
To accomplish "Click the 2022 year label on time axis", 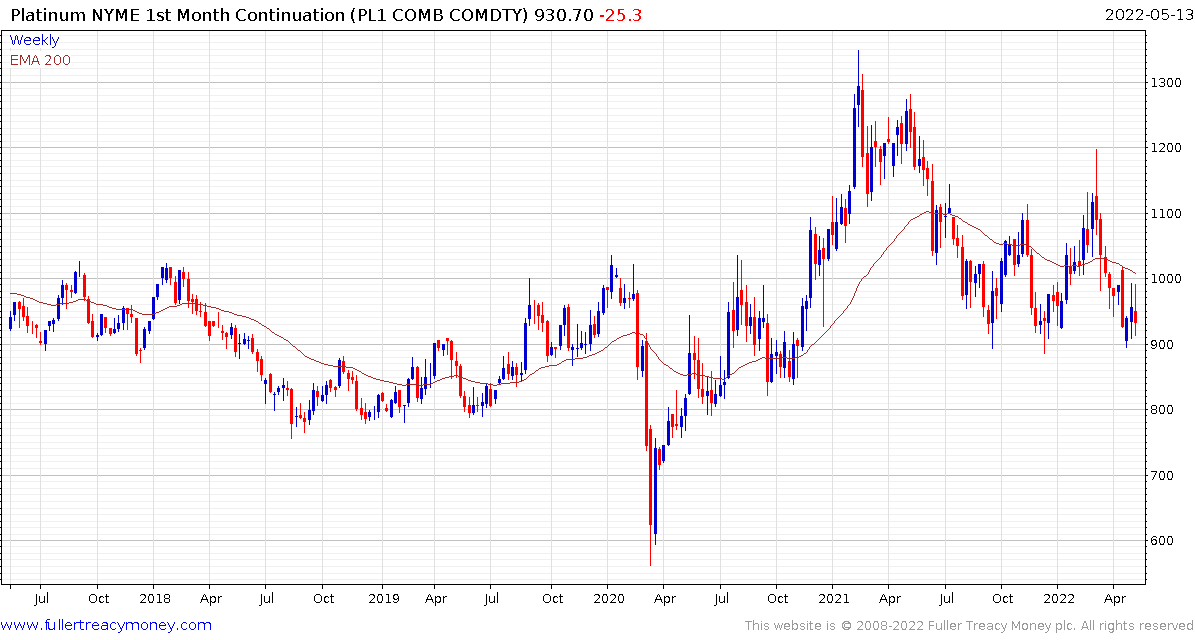I will 1059,598.
